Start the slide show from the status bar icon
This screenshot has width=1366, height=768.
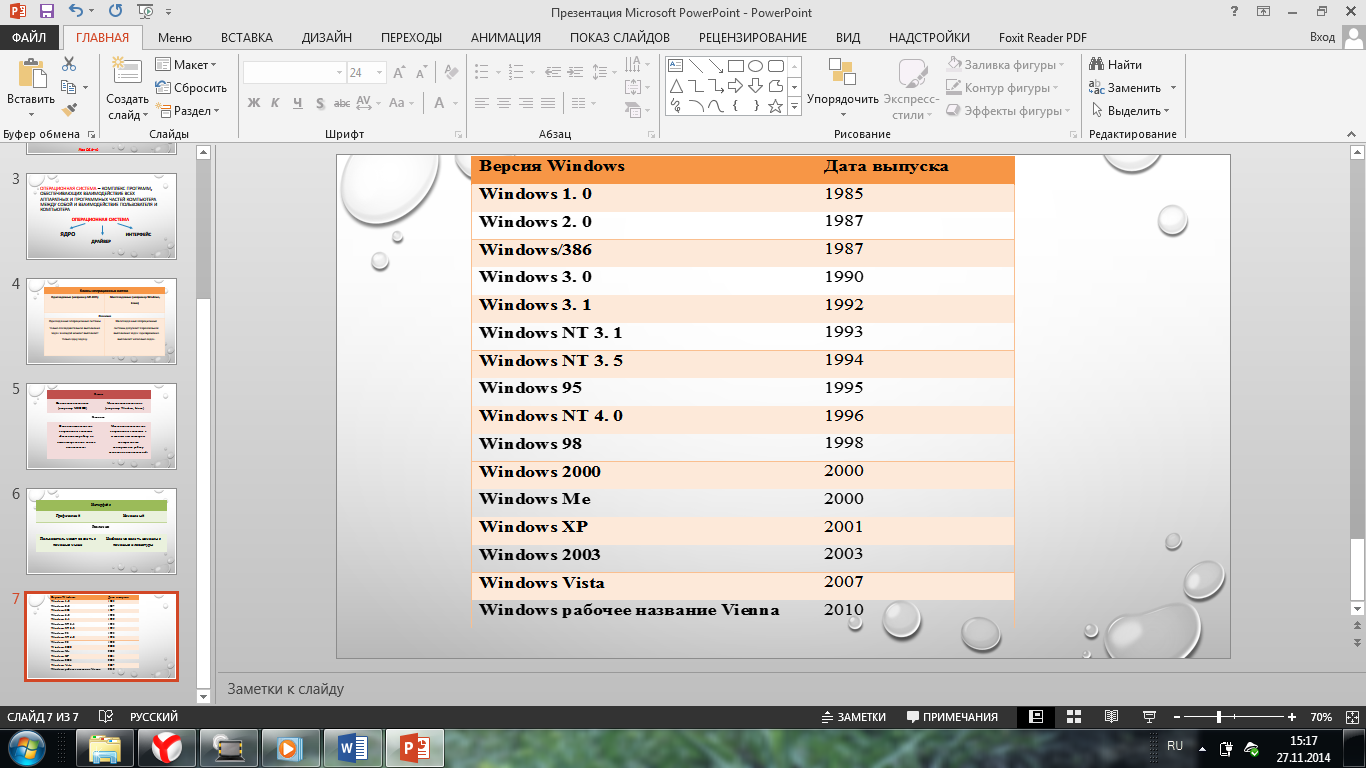1149,717
